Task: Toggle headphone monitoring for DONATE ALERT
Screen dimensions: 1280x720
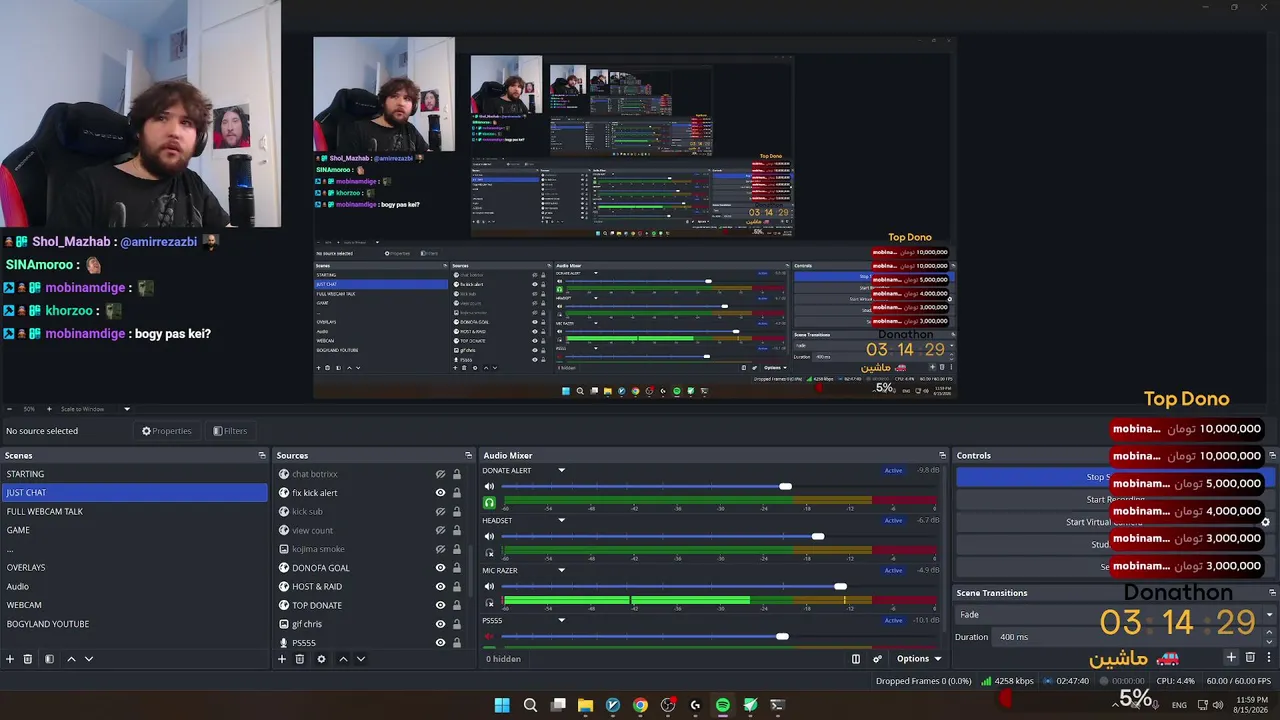Action: 489,502
